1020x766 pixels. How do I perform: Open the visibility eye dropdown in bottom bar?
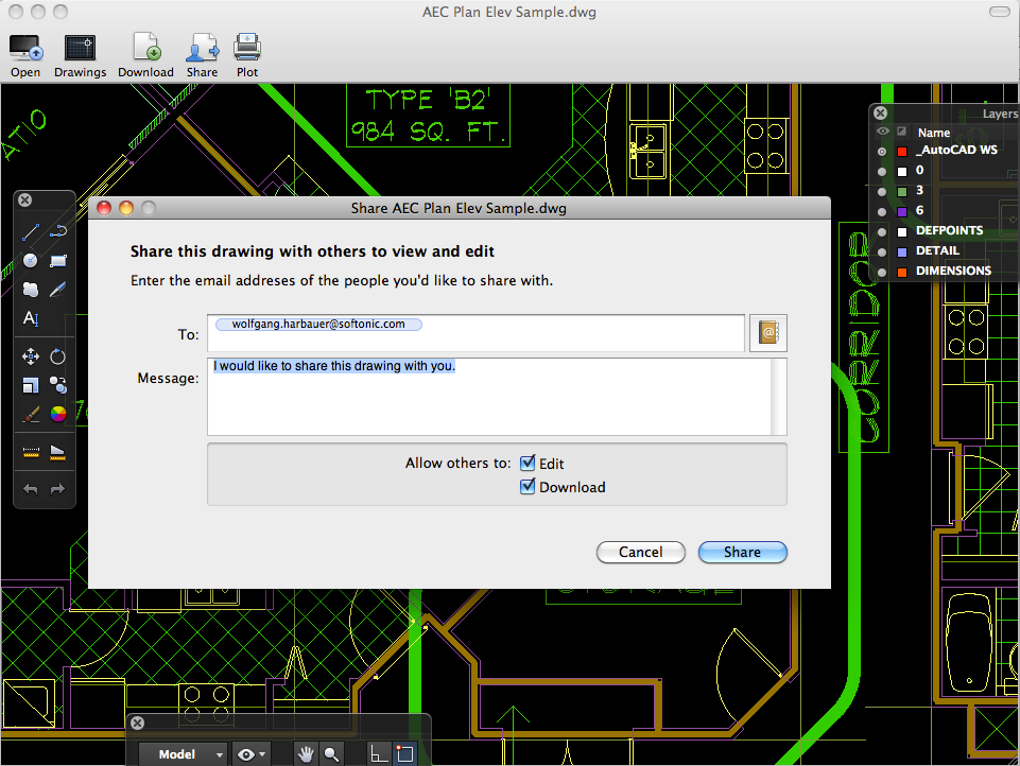click(249, 753)
